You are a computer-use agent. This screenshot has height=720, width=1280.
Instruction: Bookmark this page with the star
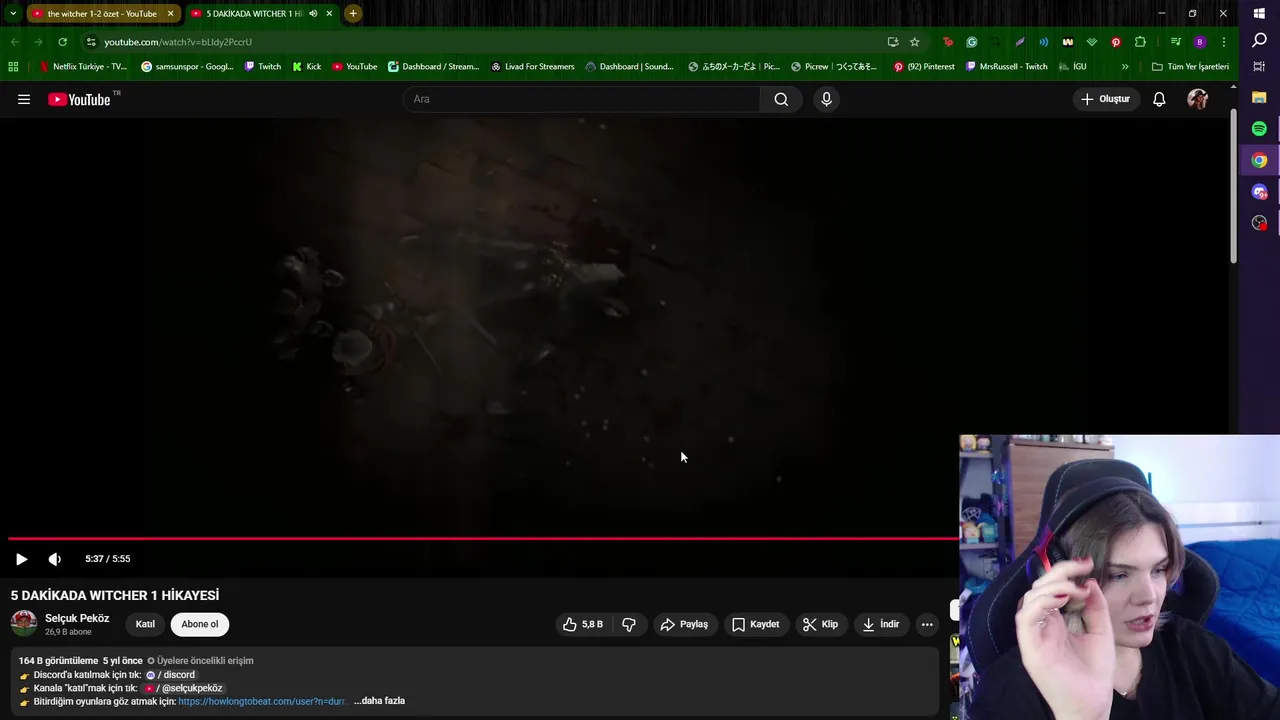[914, 42]
